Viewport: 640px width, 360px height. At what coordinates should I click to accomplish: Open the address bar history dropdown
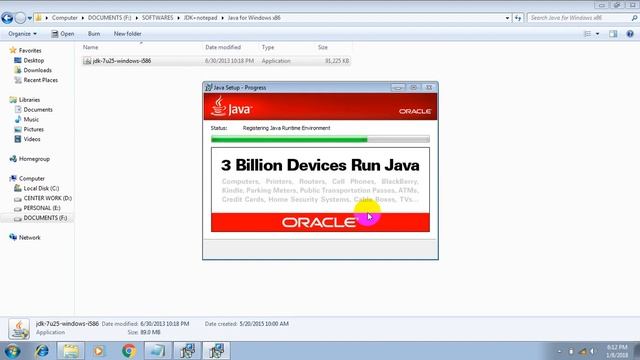coord(507,18)
